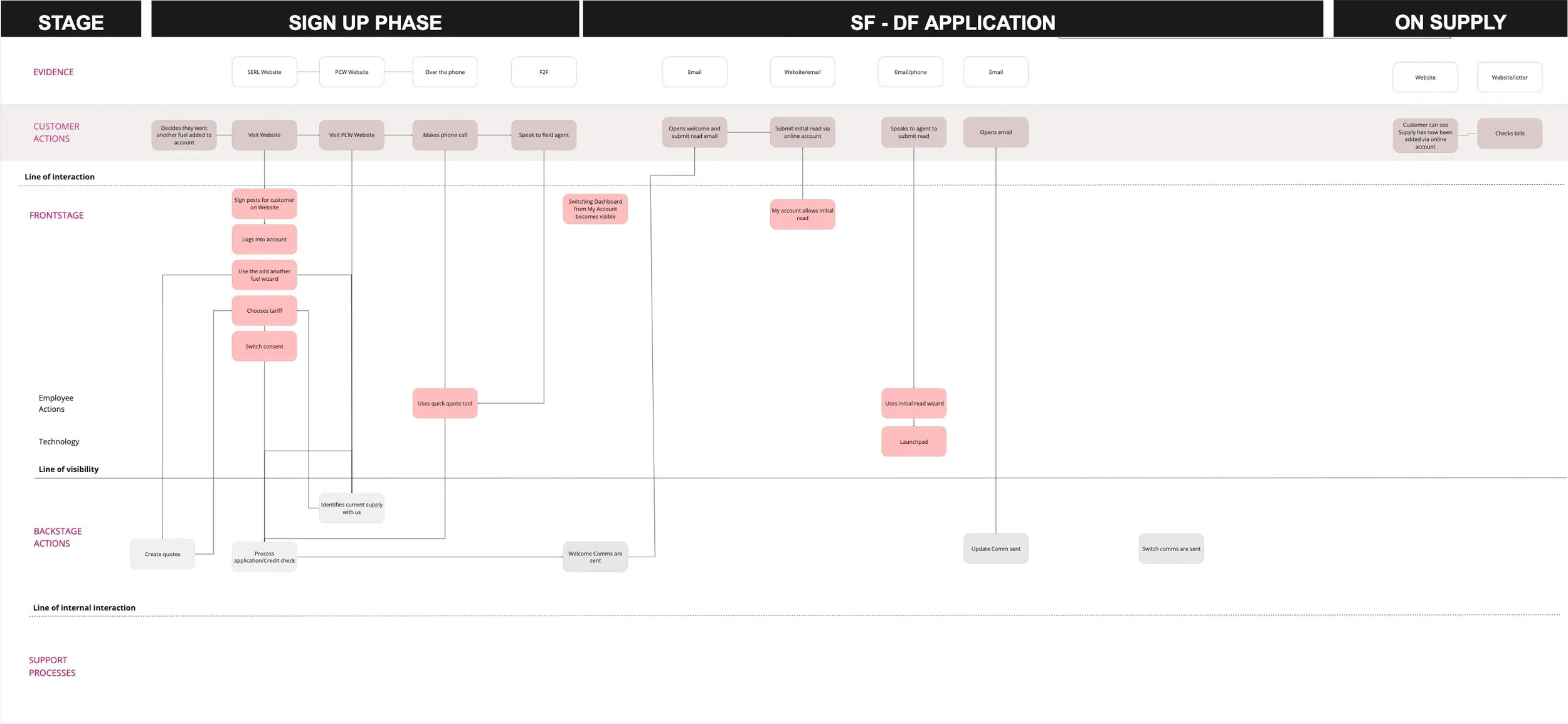The image size is (1568, 724).
Task: Select the SERL Website evidence box
Action: 264,72
